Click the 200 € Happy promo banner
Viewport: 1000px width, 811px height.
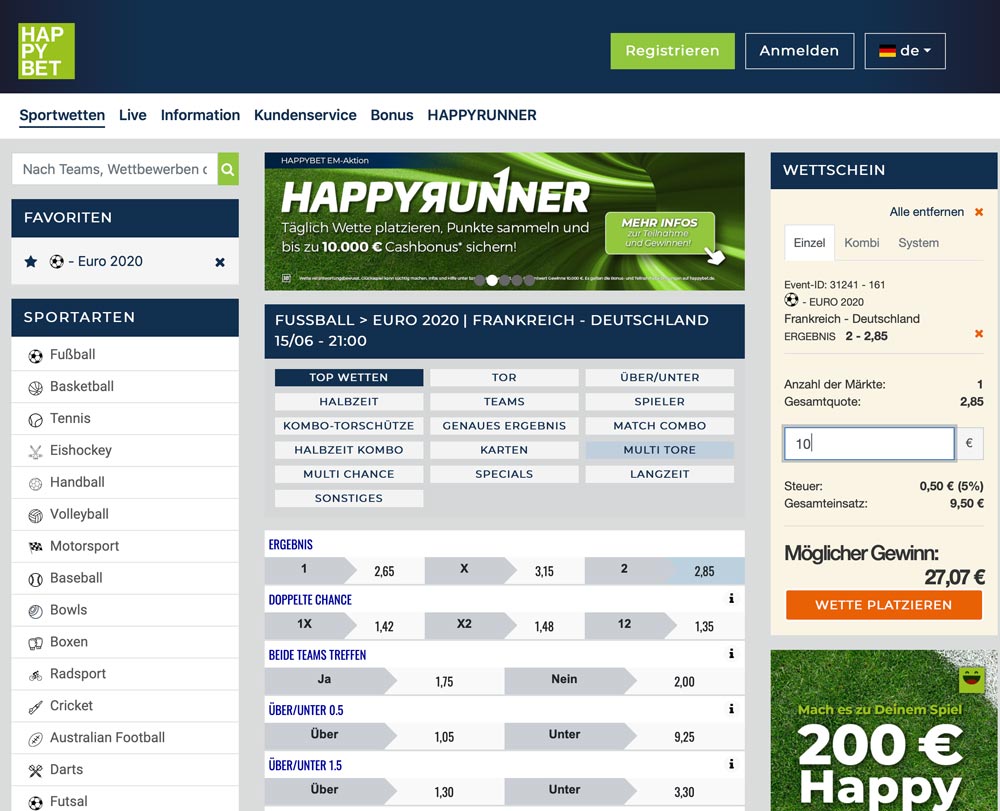[883, 730]
